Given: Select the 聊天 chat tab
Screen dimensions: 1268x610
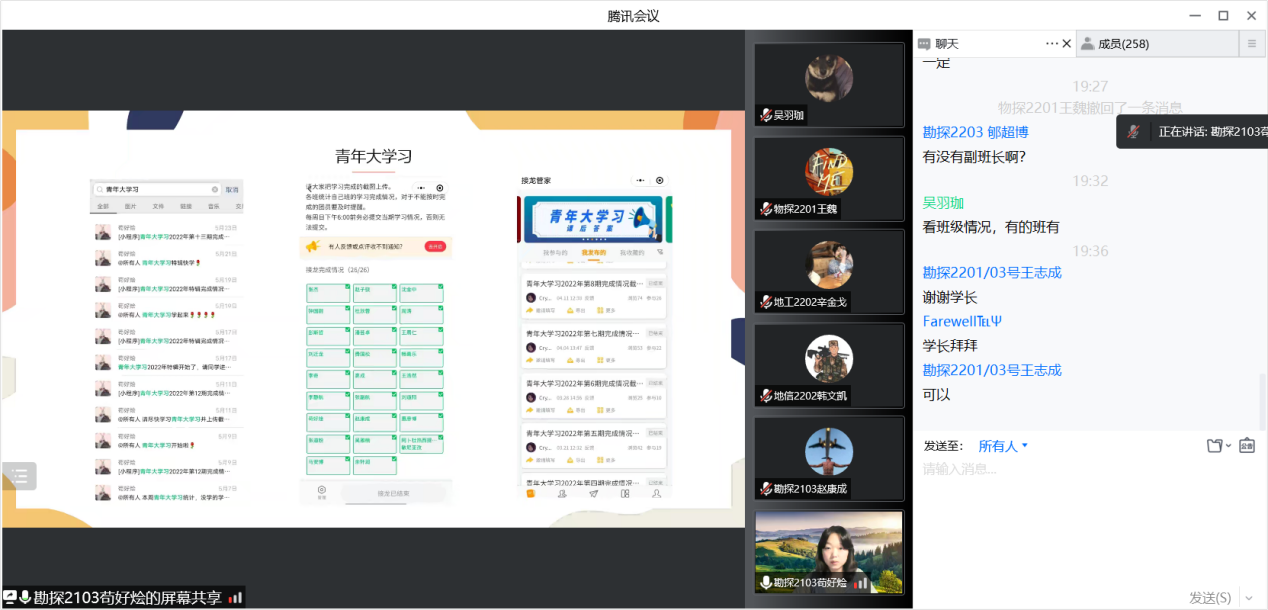Looking at the screenshot, I should 946,44.
